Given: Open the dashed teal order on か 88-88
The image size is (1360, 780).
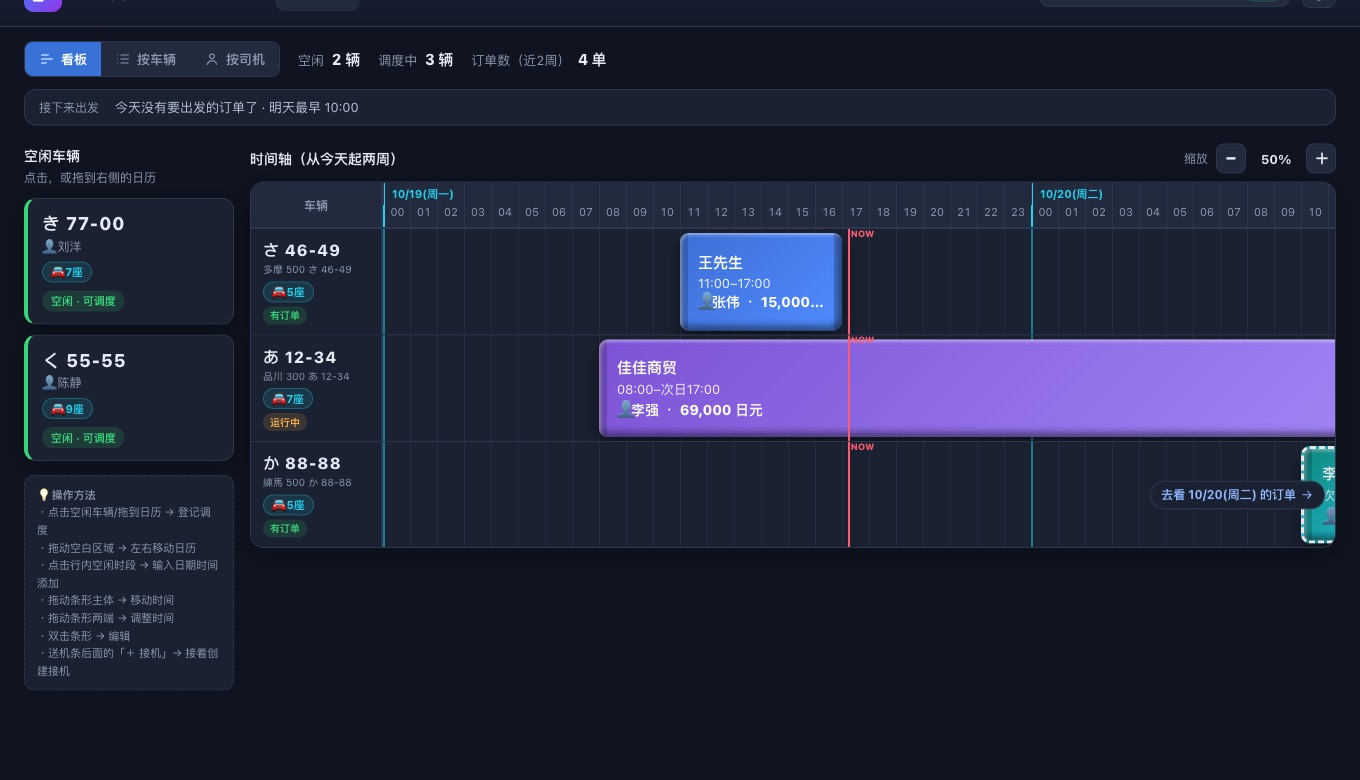Looking at the screenshot, I should click(1319, 495).
